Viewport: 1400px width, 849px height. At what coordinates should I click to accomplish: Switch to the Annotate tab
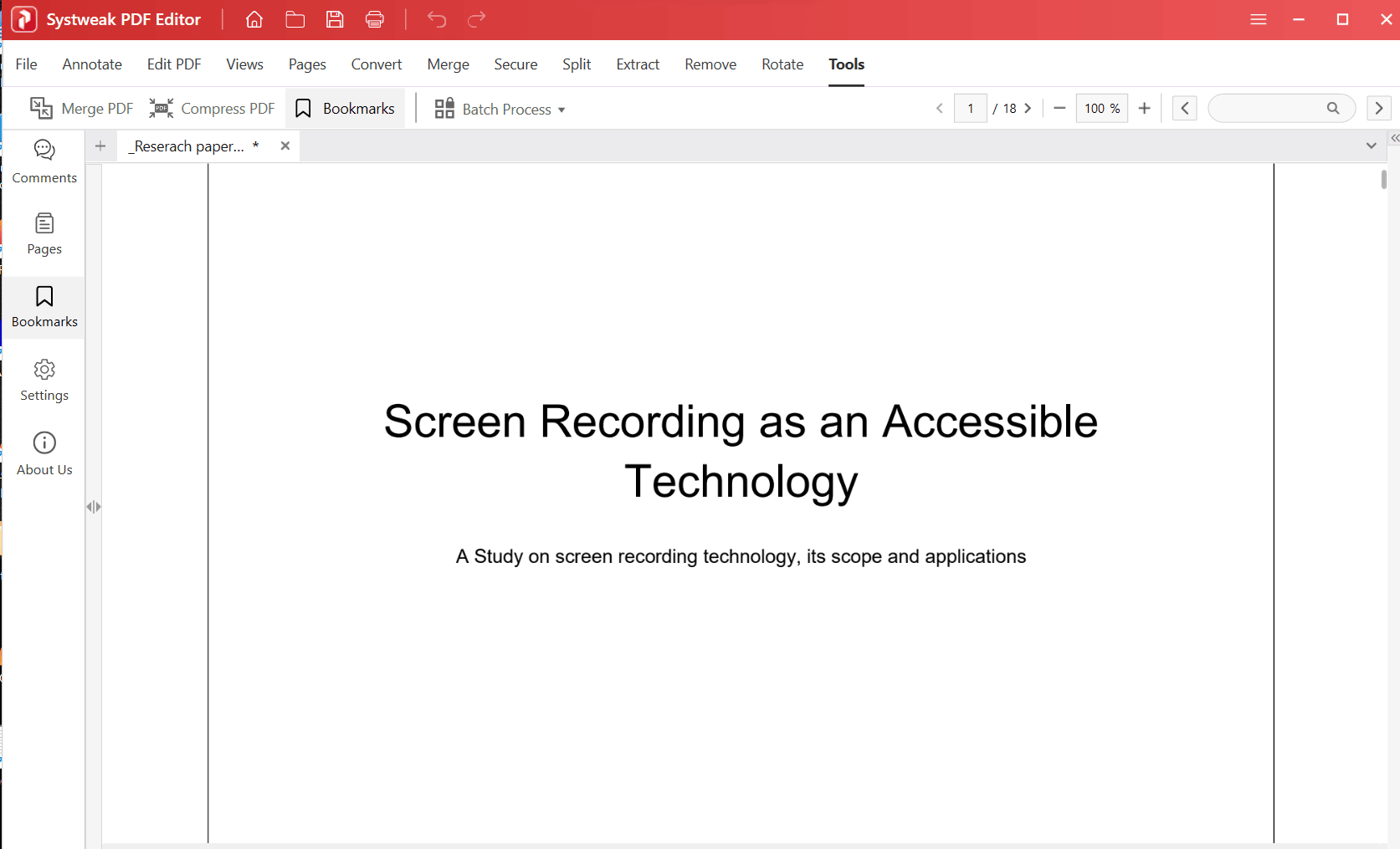(x=92, y=64)
